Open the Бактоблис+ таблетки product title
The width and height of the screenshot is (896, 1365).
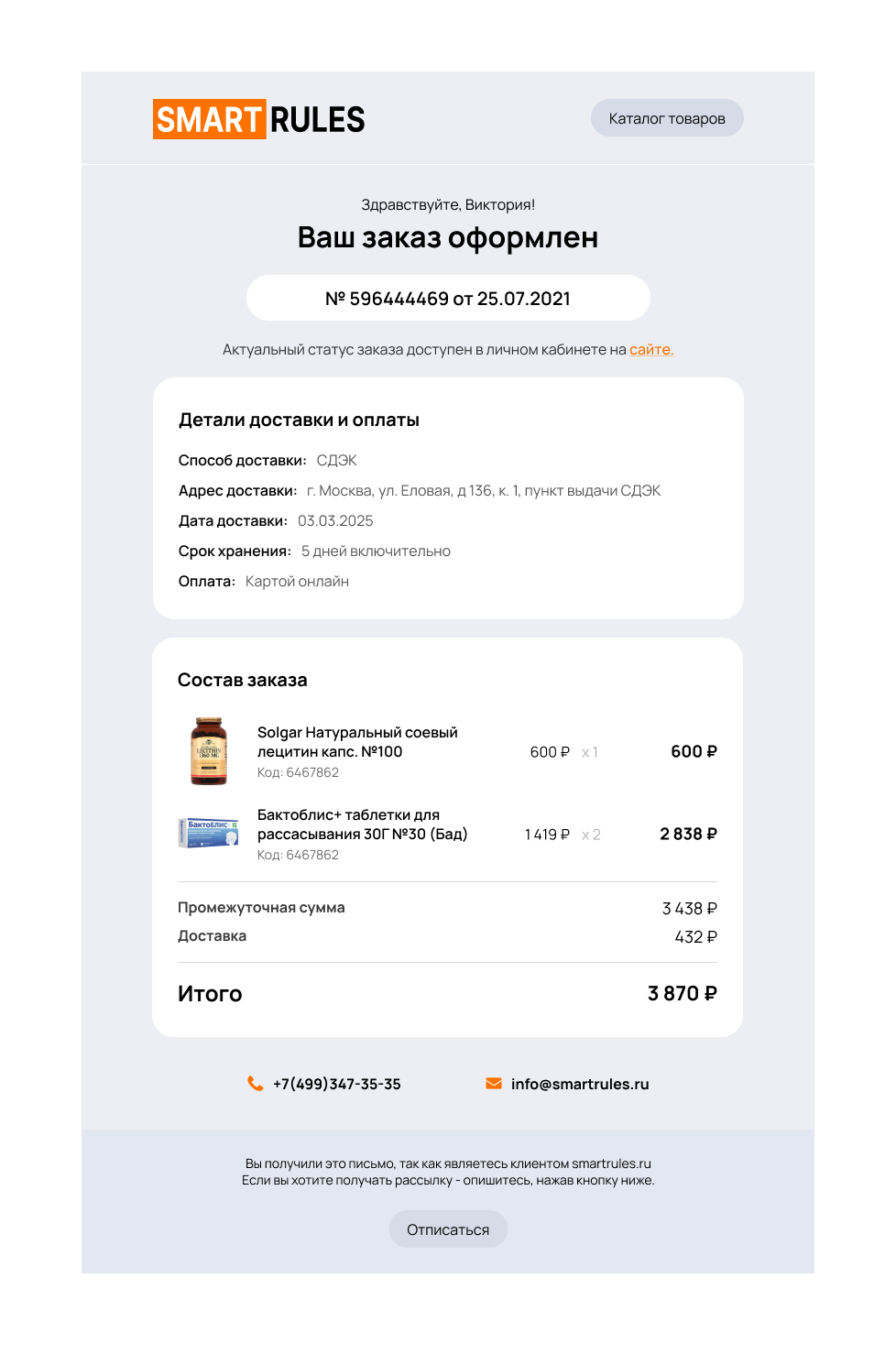coord(362,824)
